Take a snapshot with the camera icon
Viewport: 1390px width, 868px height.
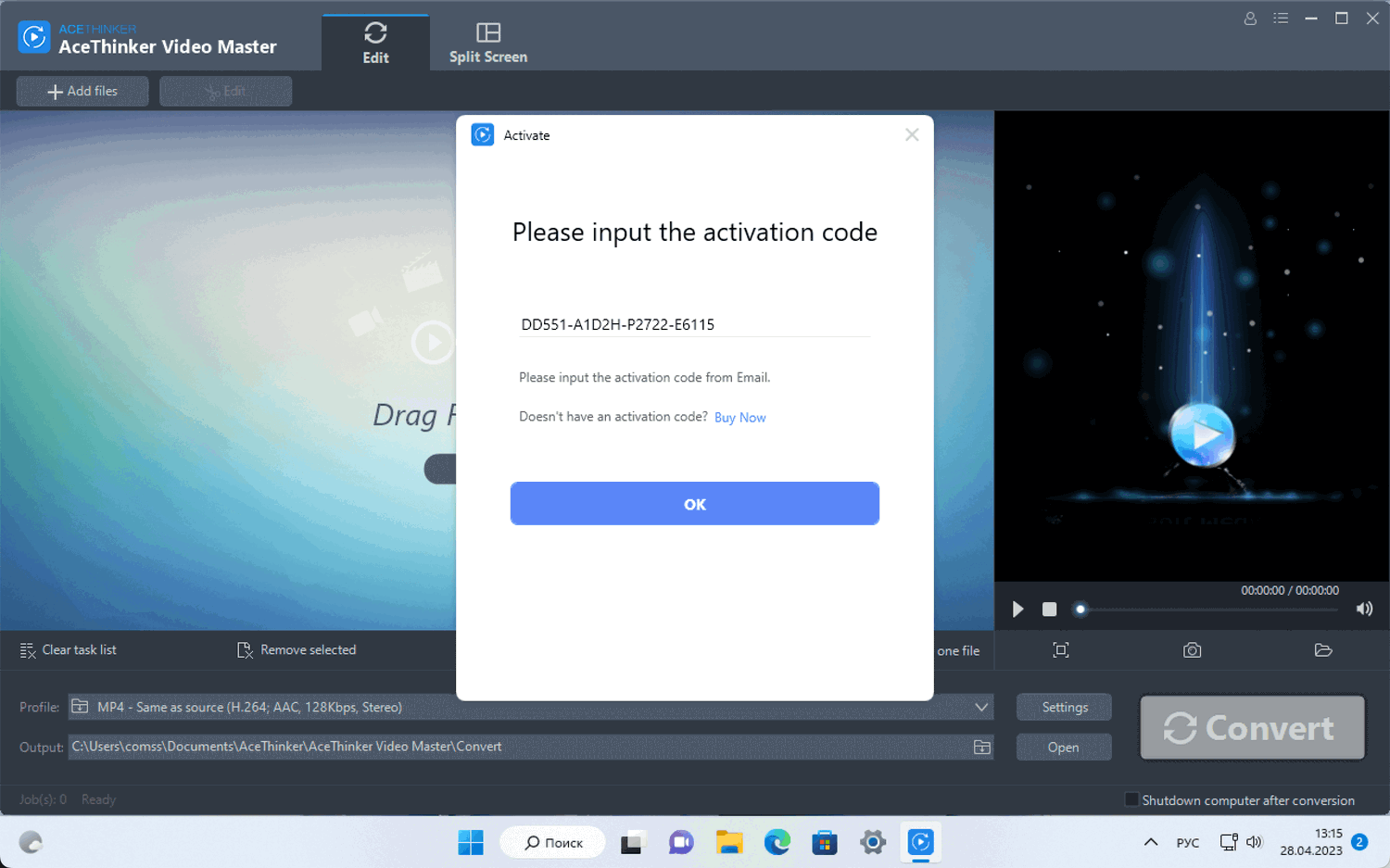pyautogui.click(x=1193, y=650)
